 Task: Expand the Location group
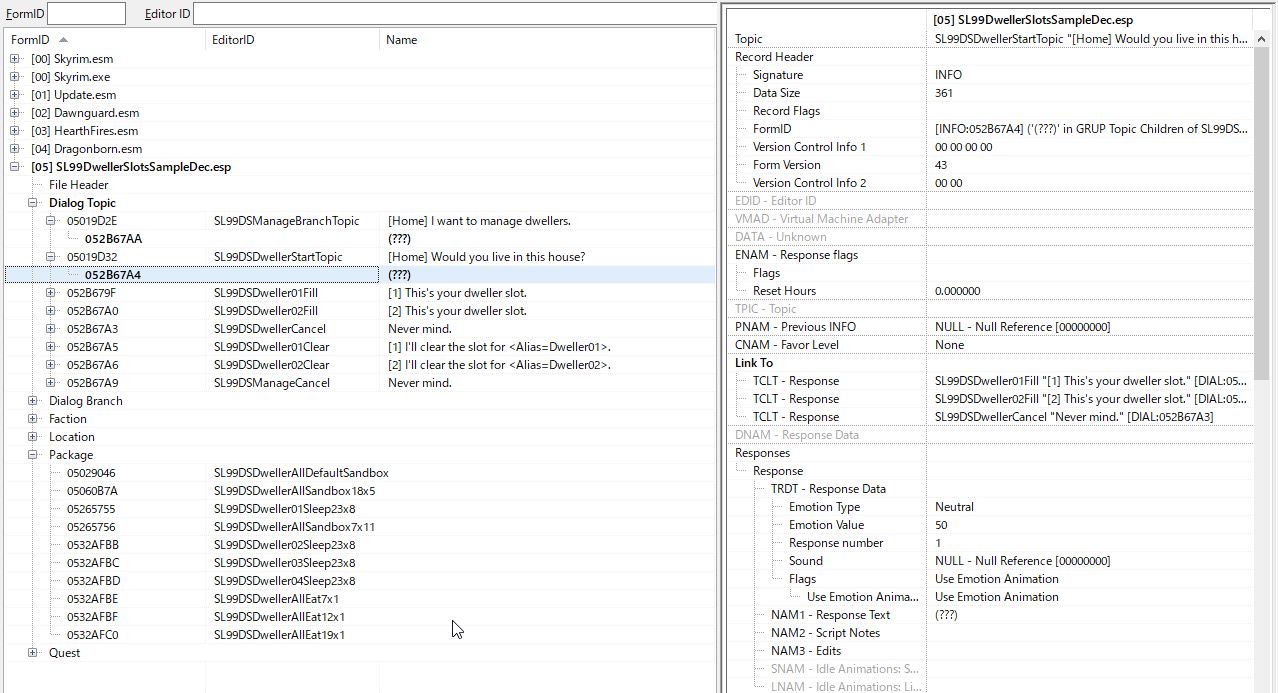pyautogui.click(x=33, y=437)
